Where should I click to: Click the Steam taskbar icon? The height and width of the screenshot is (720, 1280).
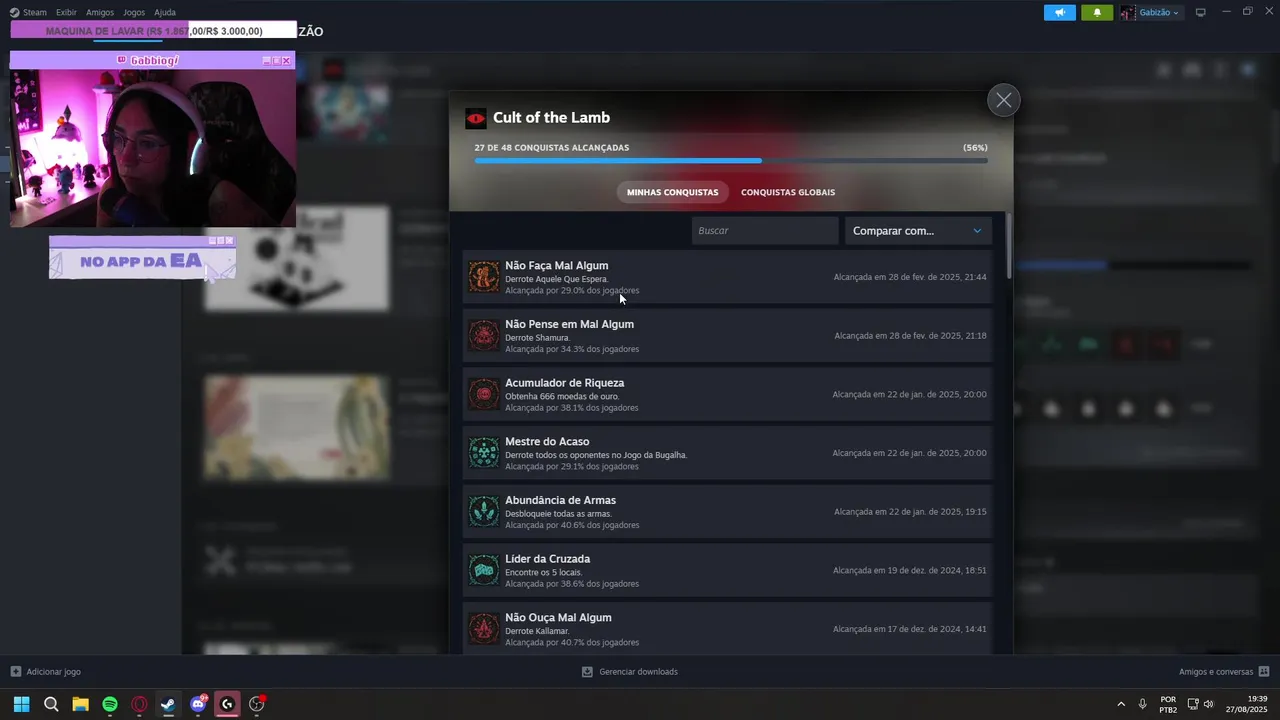click(168, 704)
